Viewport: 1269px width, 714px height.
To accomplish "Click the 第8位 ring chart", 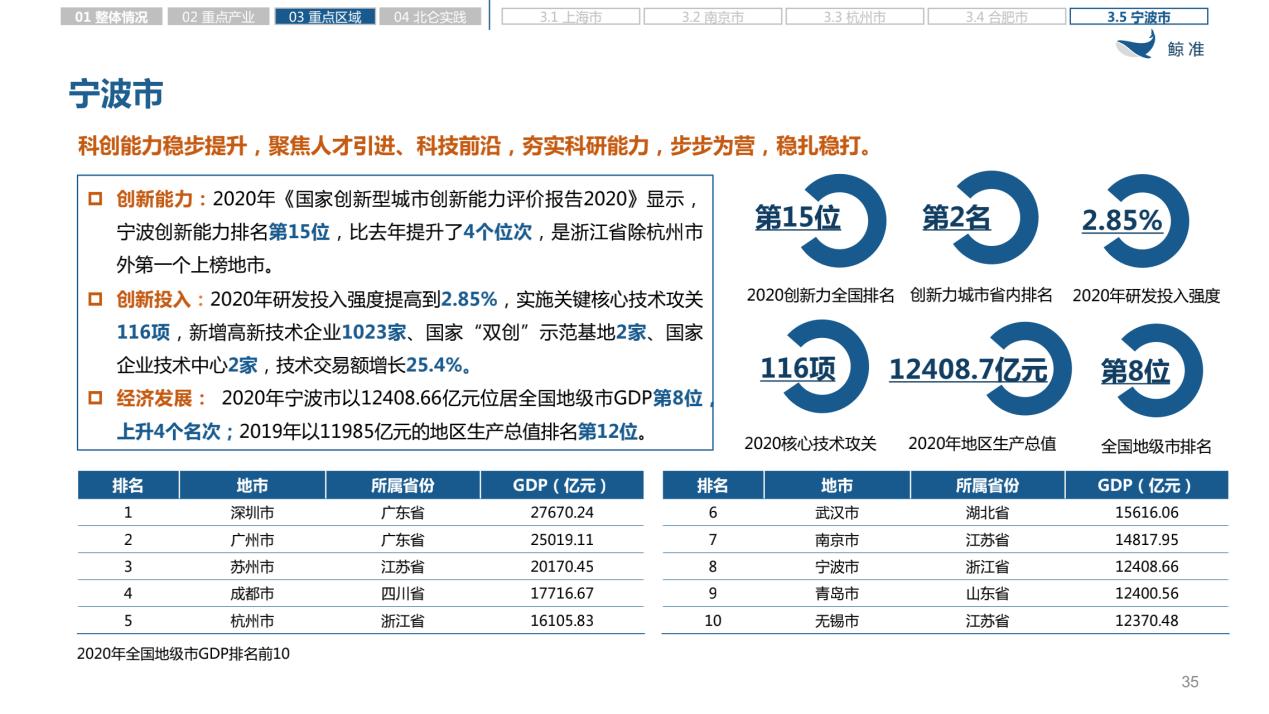I will (1152, 372).
